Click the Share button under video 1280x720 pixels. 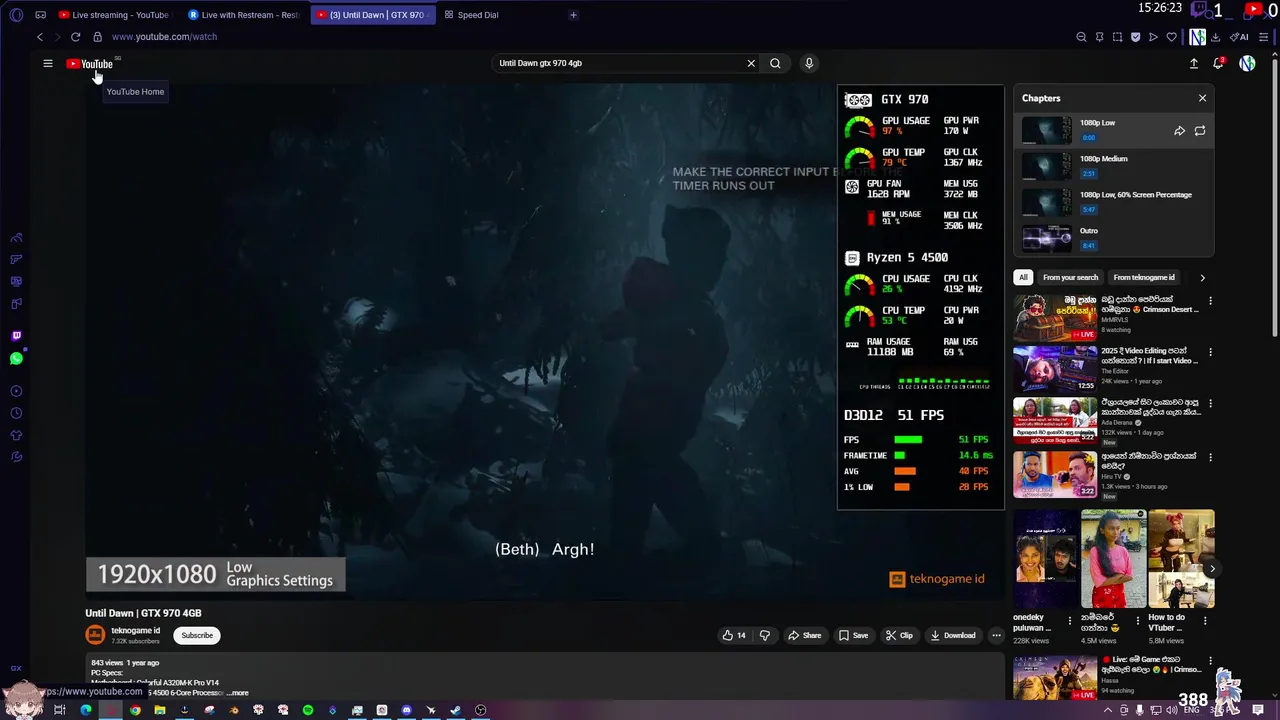pos(804,635)
